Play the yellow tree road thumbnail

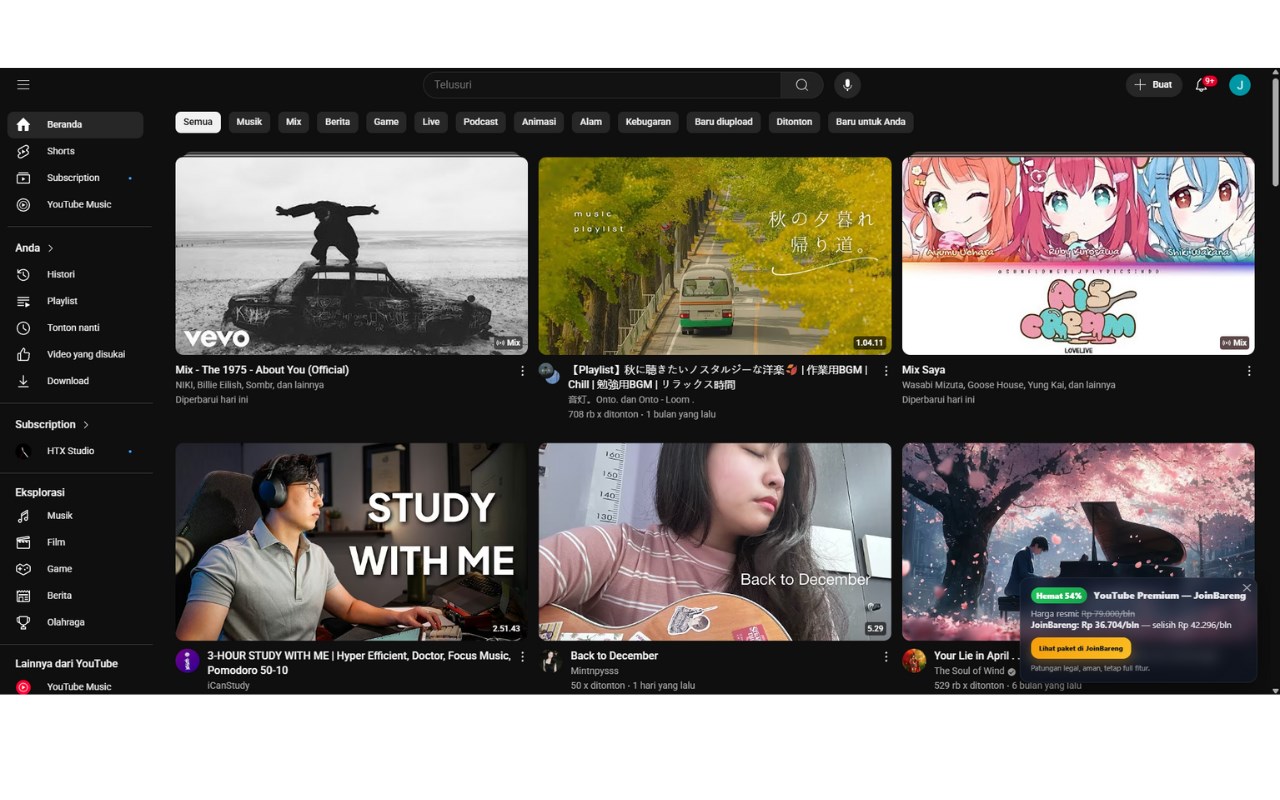point(715,255)
